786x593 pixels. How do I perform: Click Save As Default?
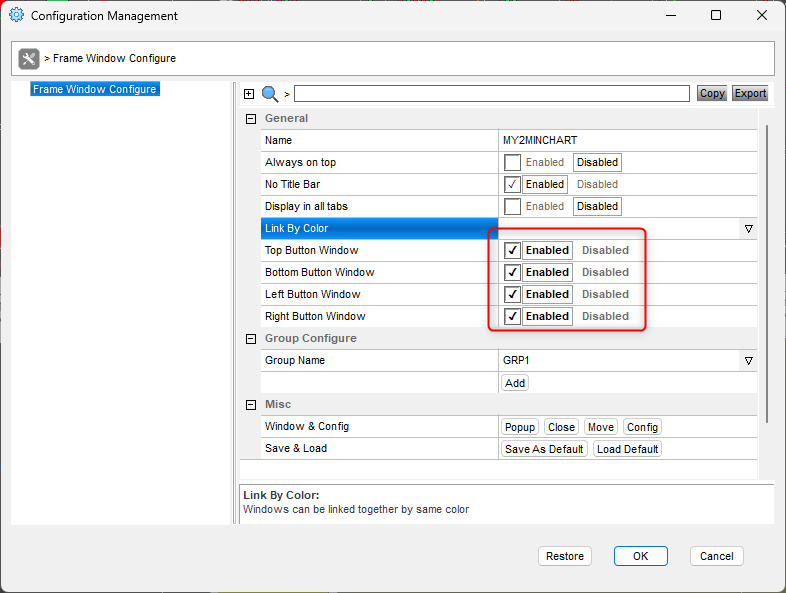[544, 449]
